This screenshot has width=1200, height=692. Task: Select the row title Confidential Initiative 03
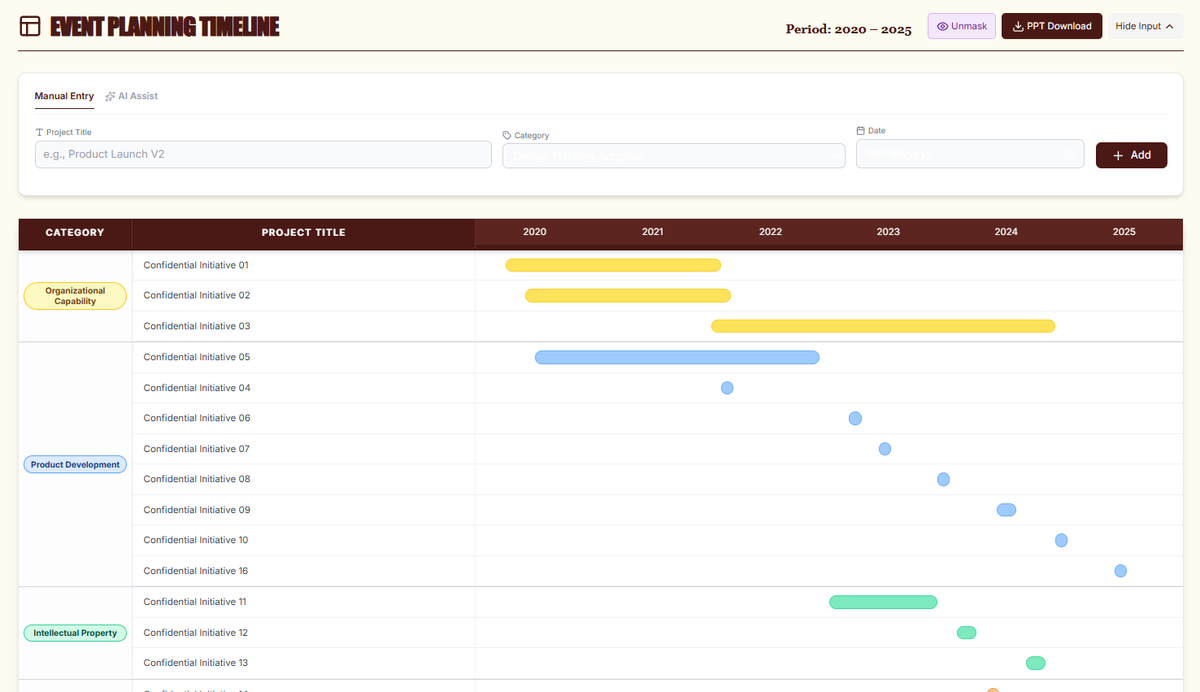(x=197, y=326)
